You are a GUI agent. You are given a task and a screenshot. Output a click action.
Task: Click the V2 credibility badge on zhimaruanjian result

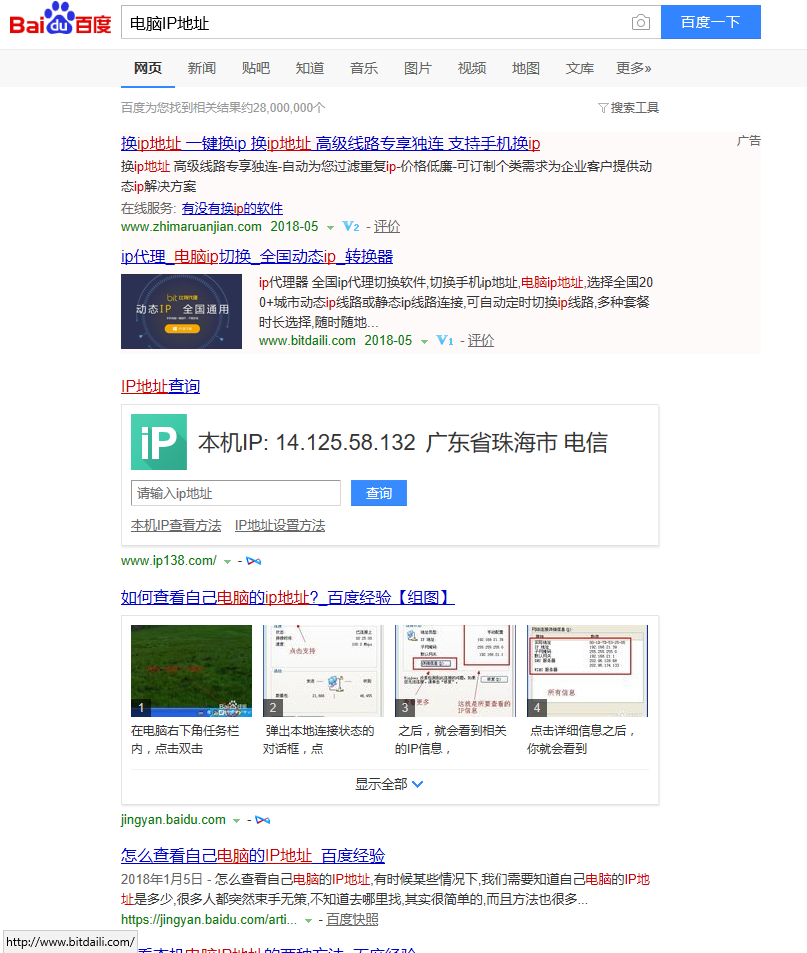tap(350, 227)
